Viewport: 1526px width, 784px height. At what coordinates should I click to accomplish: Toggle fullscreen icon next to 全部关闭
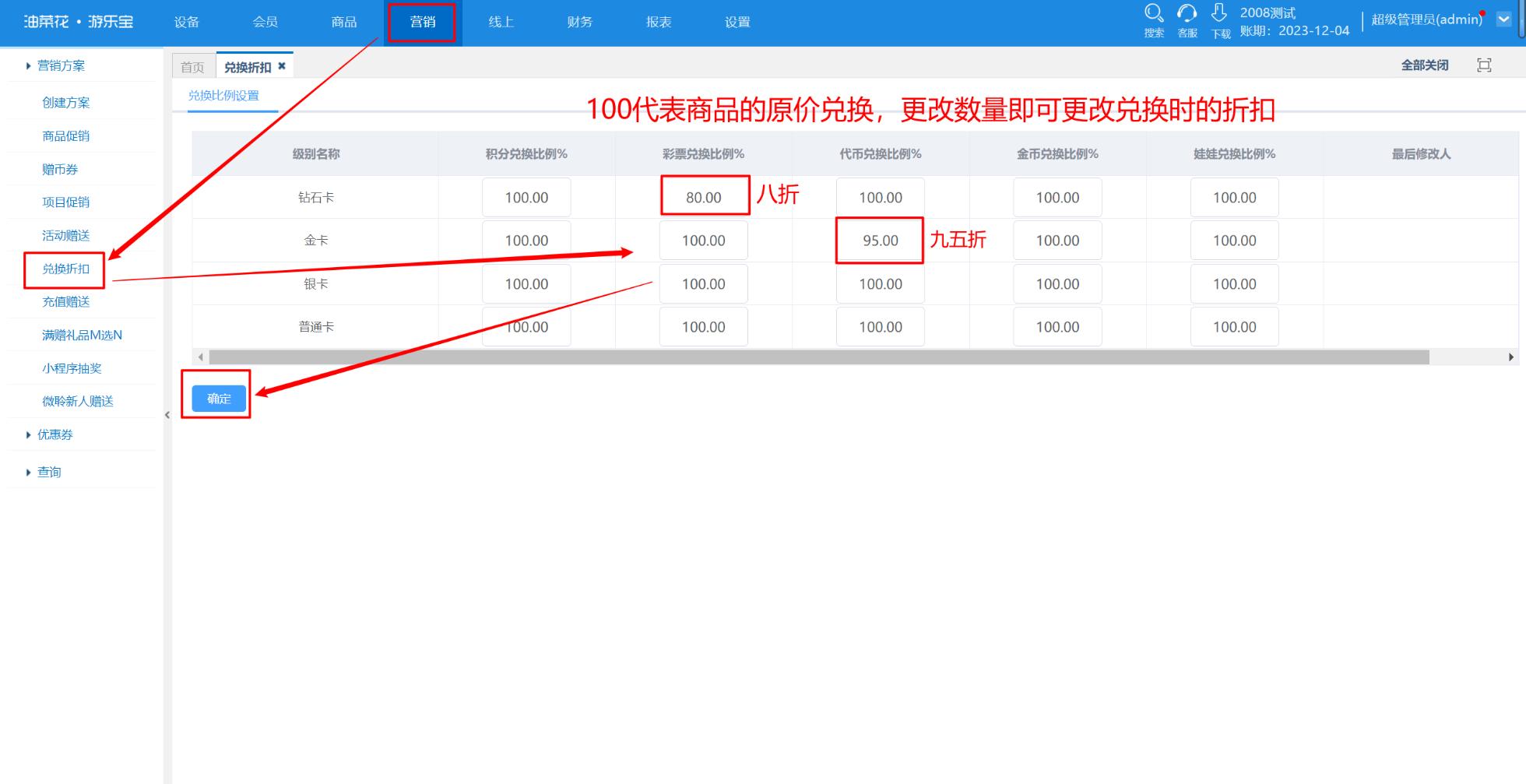[1484, 65]
